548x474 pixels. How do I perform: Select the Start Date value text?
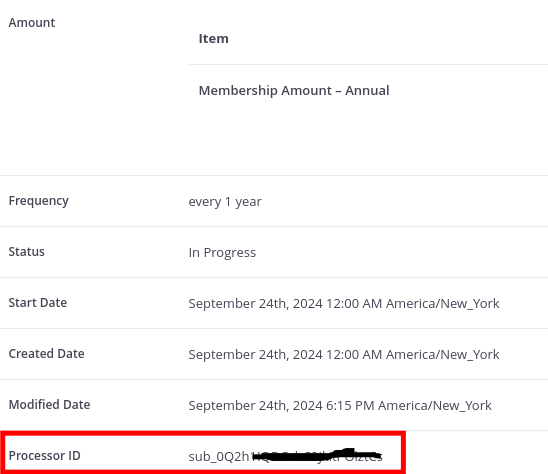point(344,303)
